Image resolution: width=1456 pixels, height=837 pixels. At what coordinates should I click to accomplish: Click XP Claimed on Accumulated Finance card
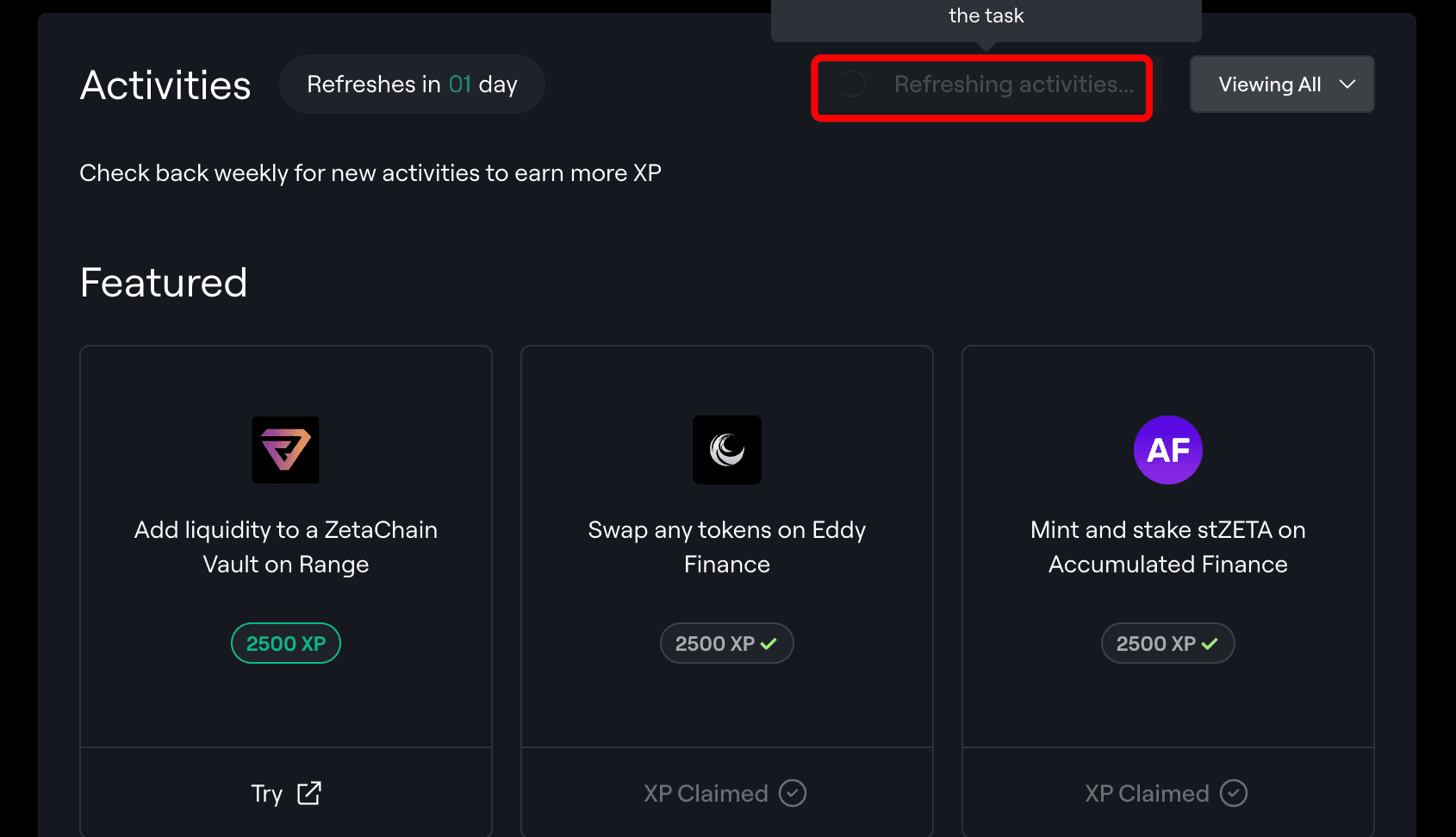(x=1147, y=793)
